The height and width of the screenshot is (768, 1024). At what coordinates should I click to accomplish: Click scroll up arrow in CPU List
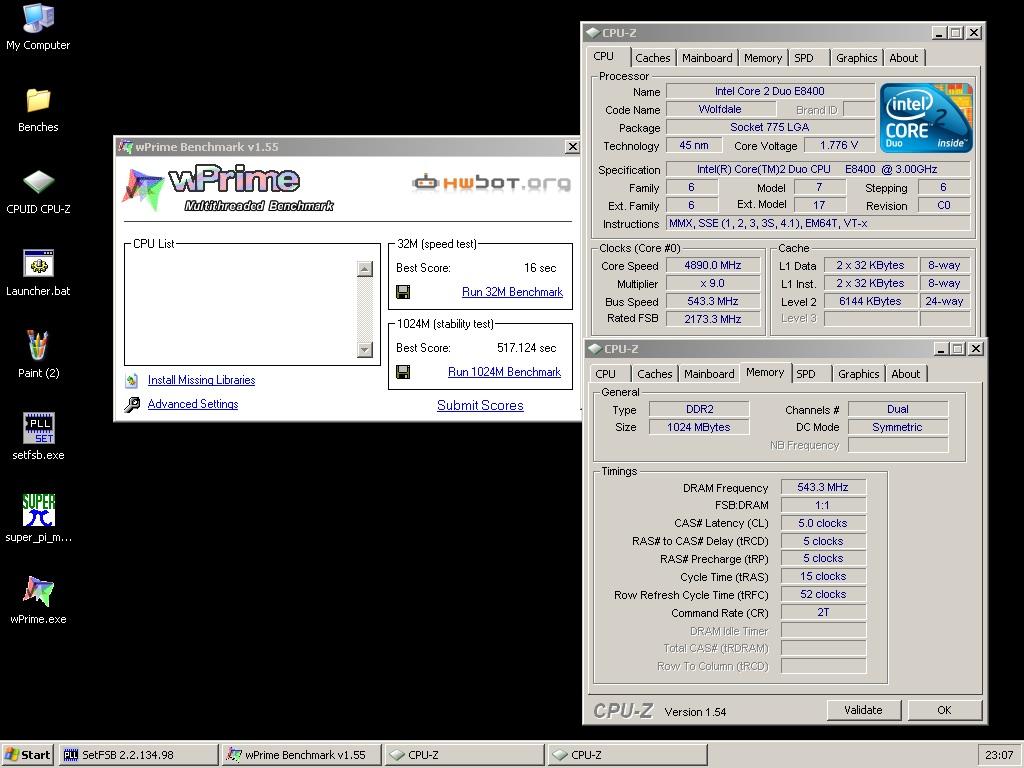point(364,268)
